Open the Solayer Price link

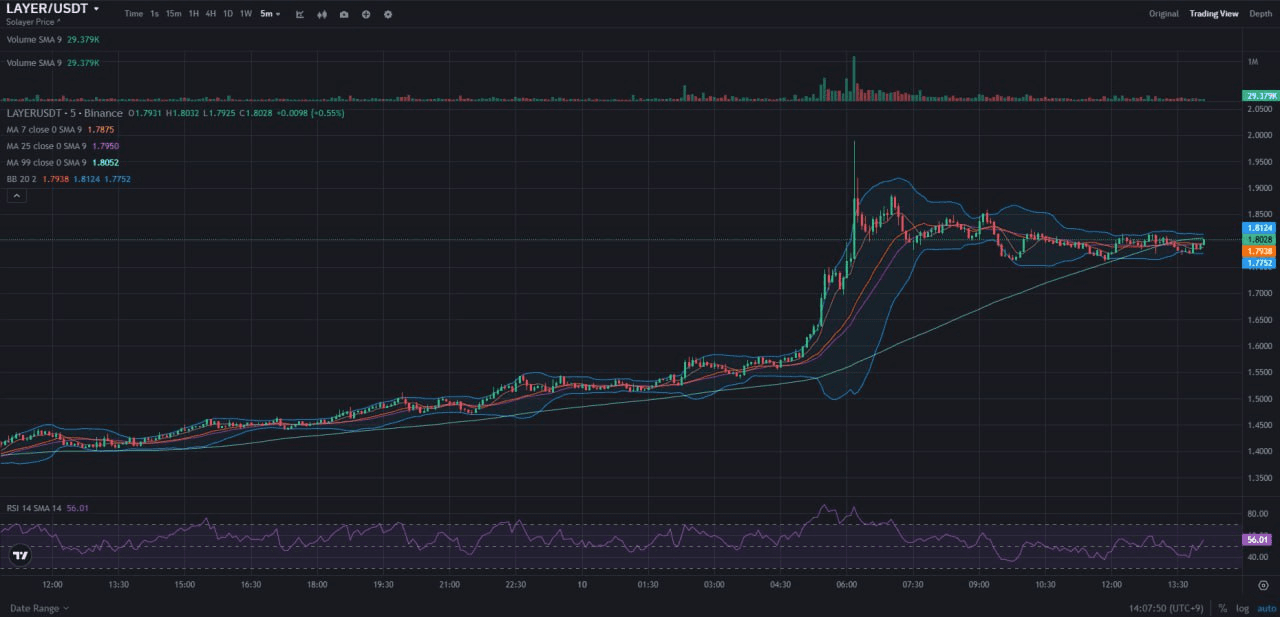click(34, 22)
